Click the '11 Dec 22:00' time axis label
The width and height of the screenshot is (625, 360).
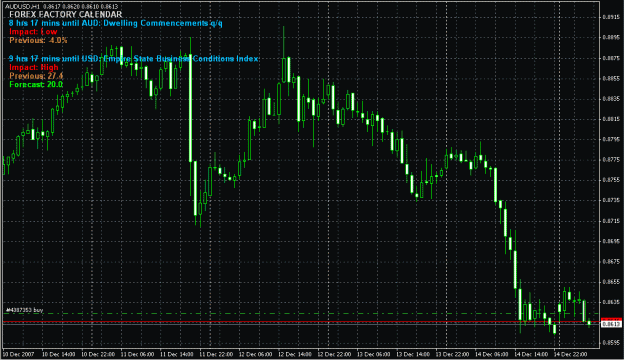point(216,354)
